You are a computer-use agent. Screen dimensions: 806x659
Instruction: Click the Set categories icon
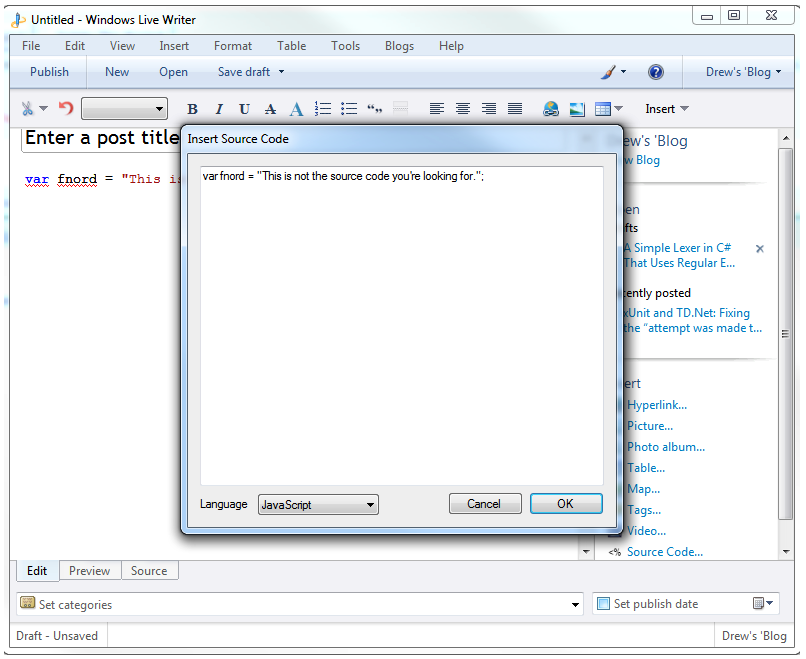[28, 603]
